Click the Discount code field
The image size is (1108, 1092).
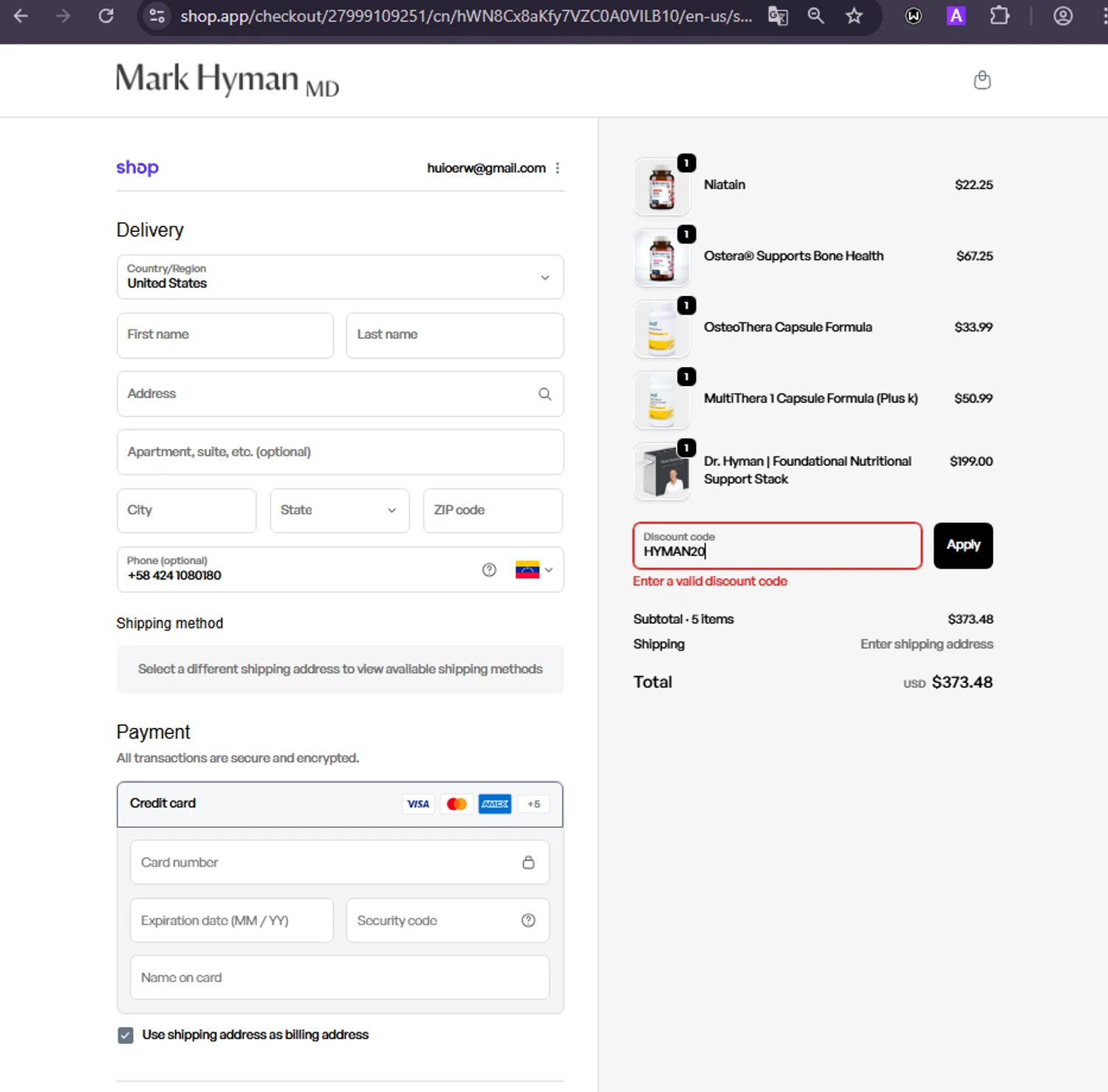click(x=777, y=546)
